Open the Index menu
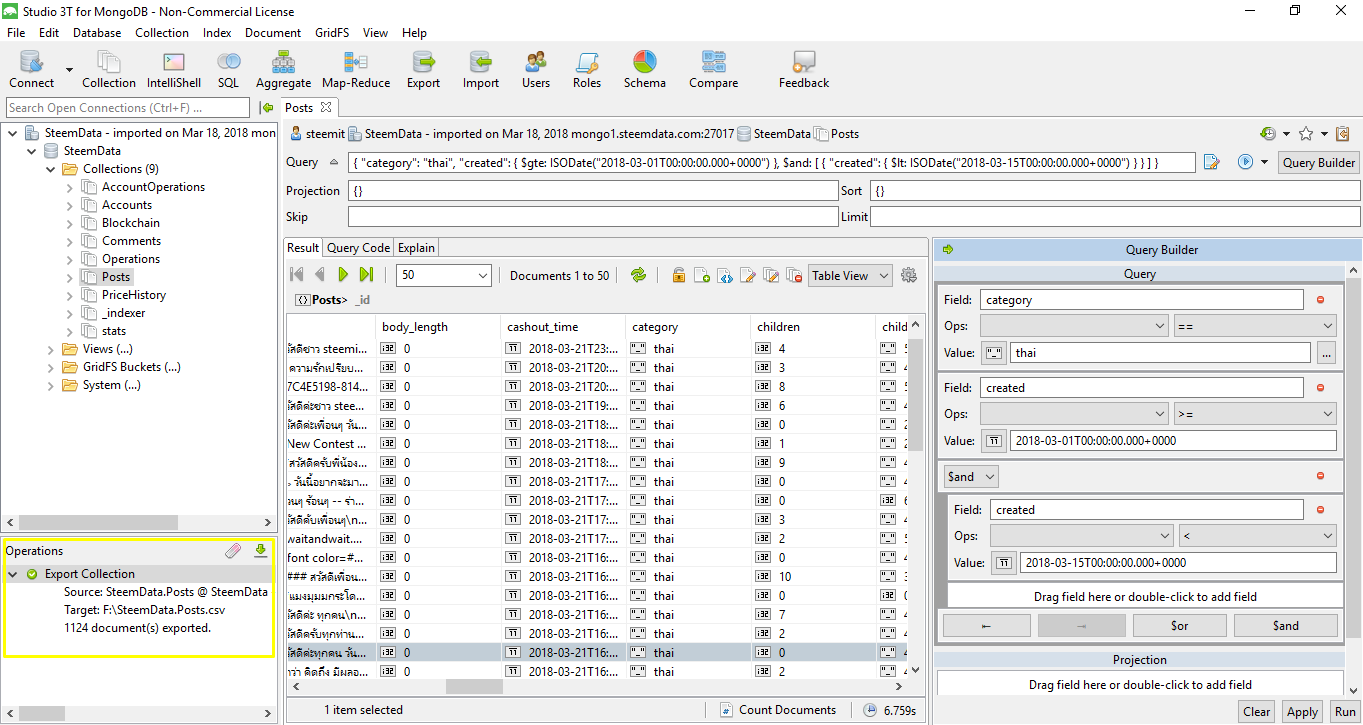Viewport: 1363px width, 725px height. coord(217,33)
